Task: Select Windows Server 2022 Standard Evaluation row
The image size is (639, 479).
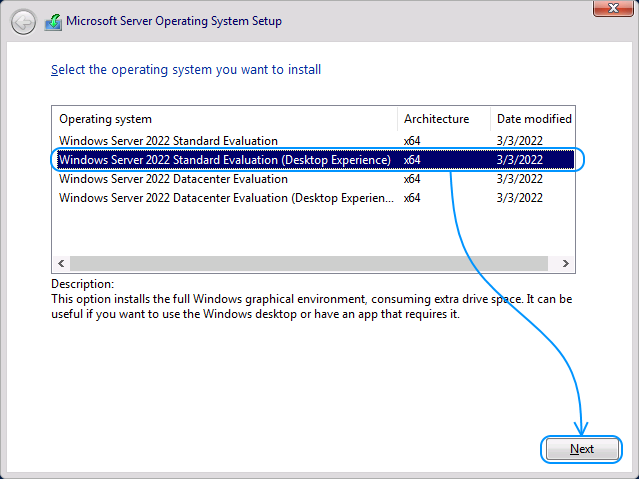Action: pyautogui.click(x=313, y=141)
